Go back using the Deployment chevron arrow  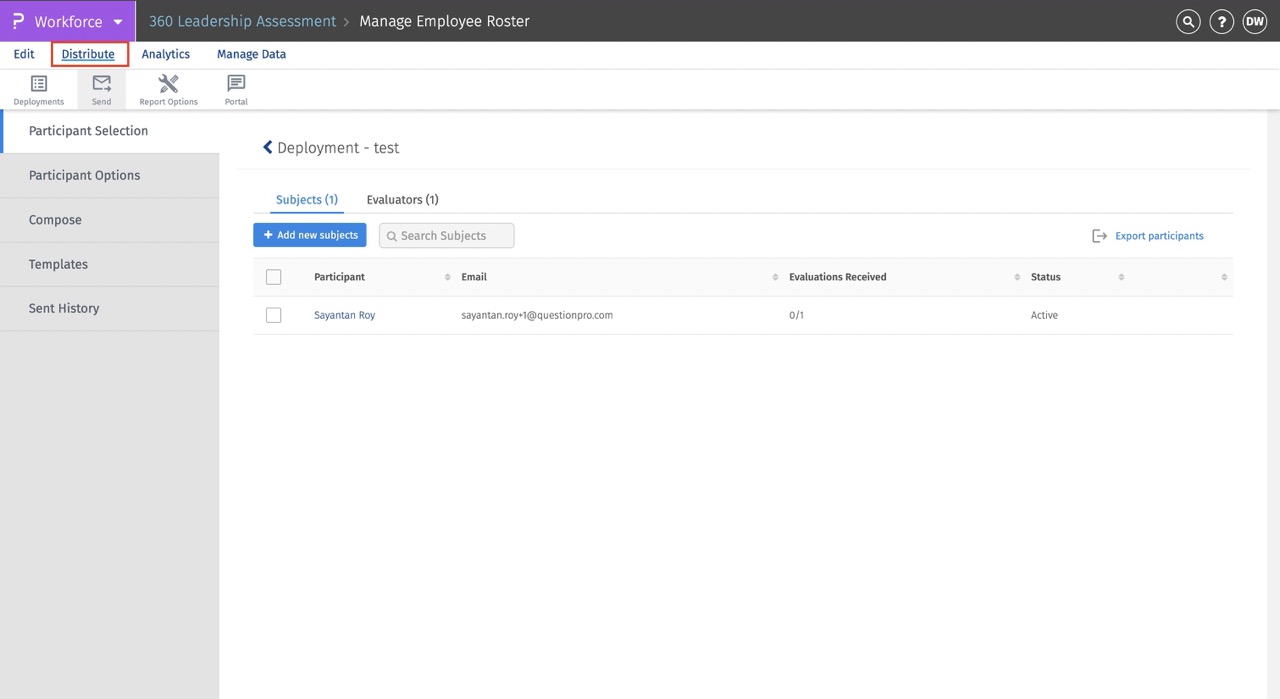(x=267, y=148)
